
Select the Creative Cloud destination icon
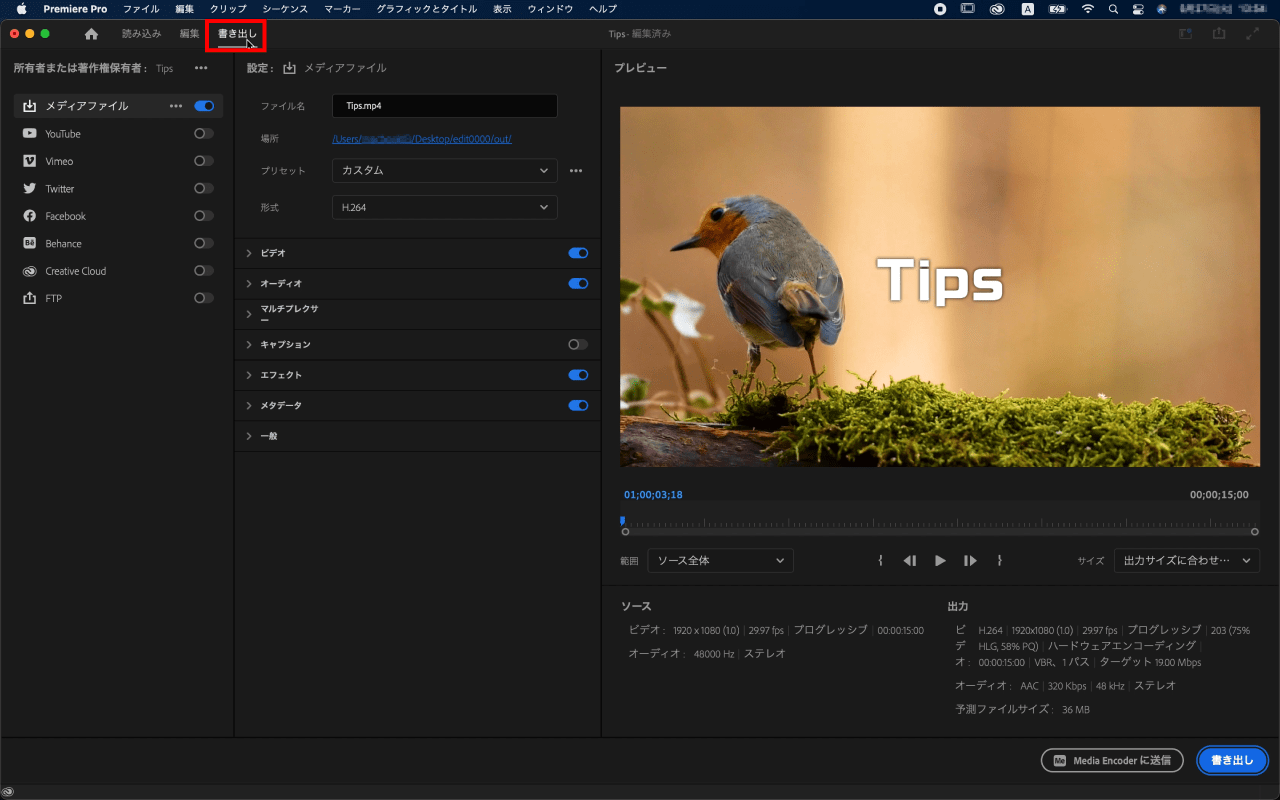(29, 271)
